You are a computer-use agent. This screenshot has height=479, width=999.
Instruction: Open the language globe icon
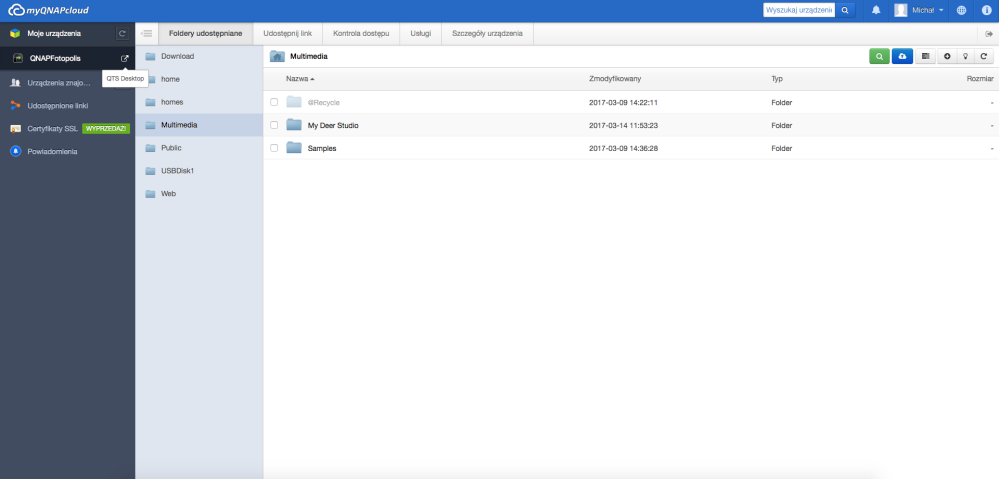tap(961, 10)
